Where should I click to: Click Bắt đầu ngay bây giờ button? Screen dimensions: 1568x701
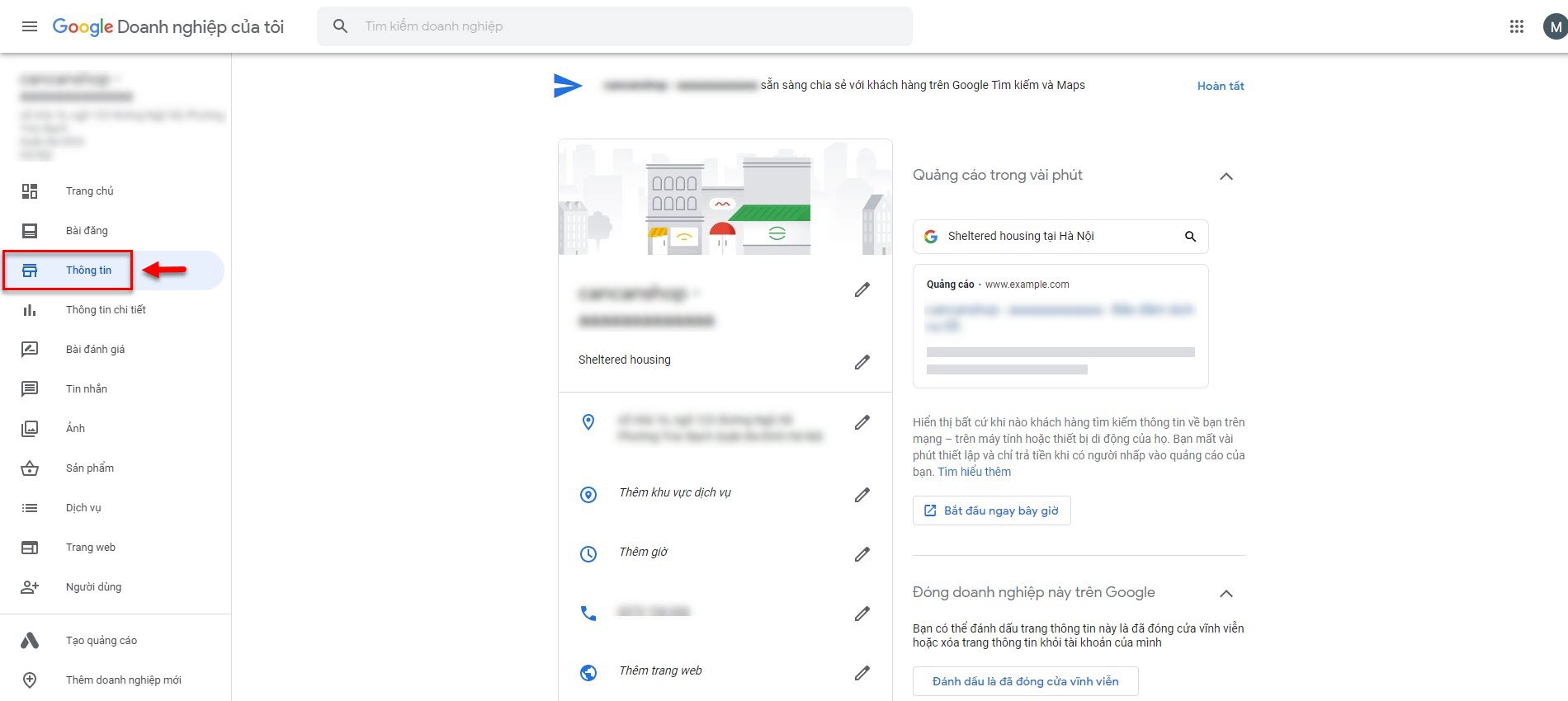[x=992, y=510]
